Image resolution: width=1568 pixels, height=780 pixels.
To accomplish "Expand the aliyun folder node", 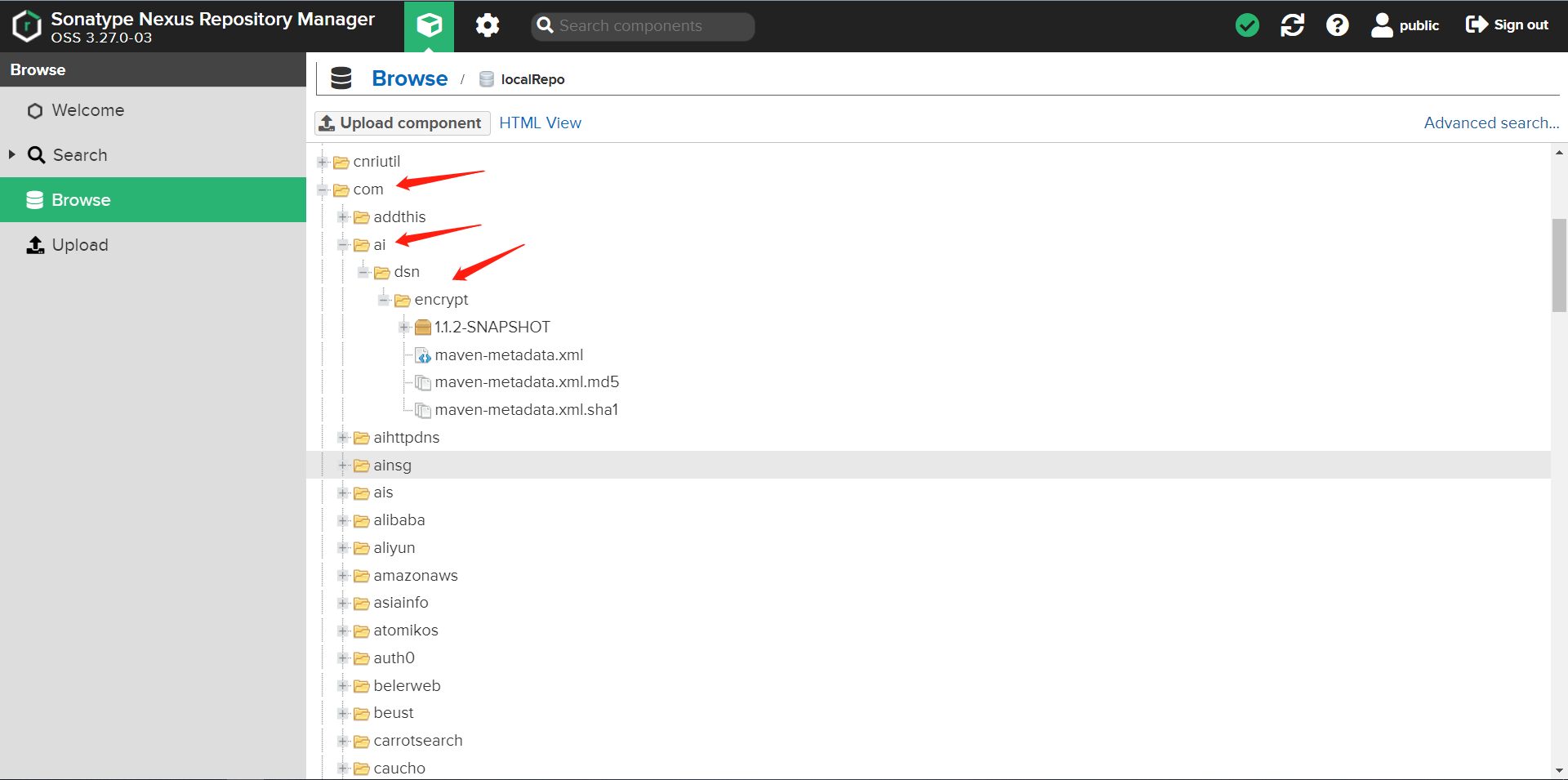I will click(343, 548).
